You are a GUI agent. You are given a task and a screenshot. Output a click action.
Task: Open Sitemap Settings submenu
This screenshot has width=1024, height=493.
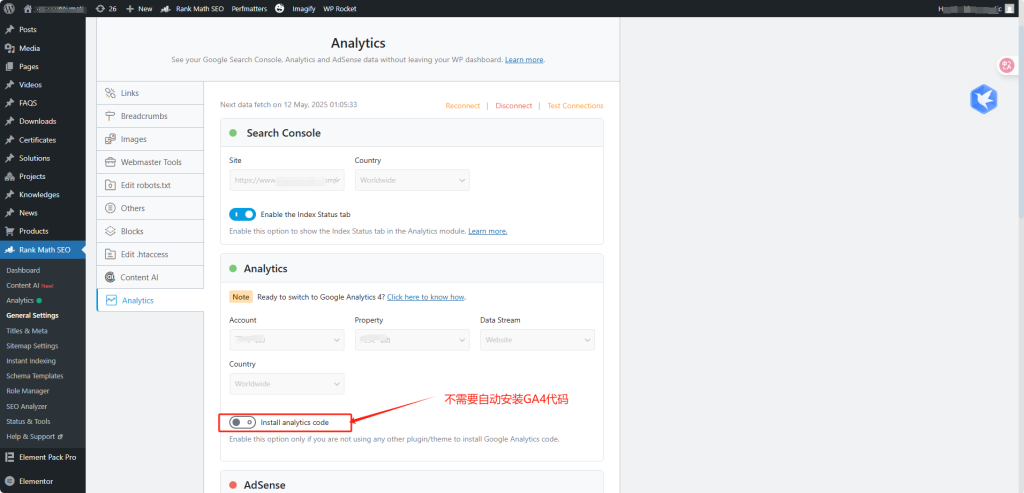click(32, 346)
